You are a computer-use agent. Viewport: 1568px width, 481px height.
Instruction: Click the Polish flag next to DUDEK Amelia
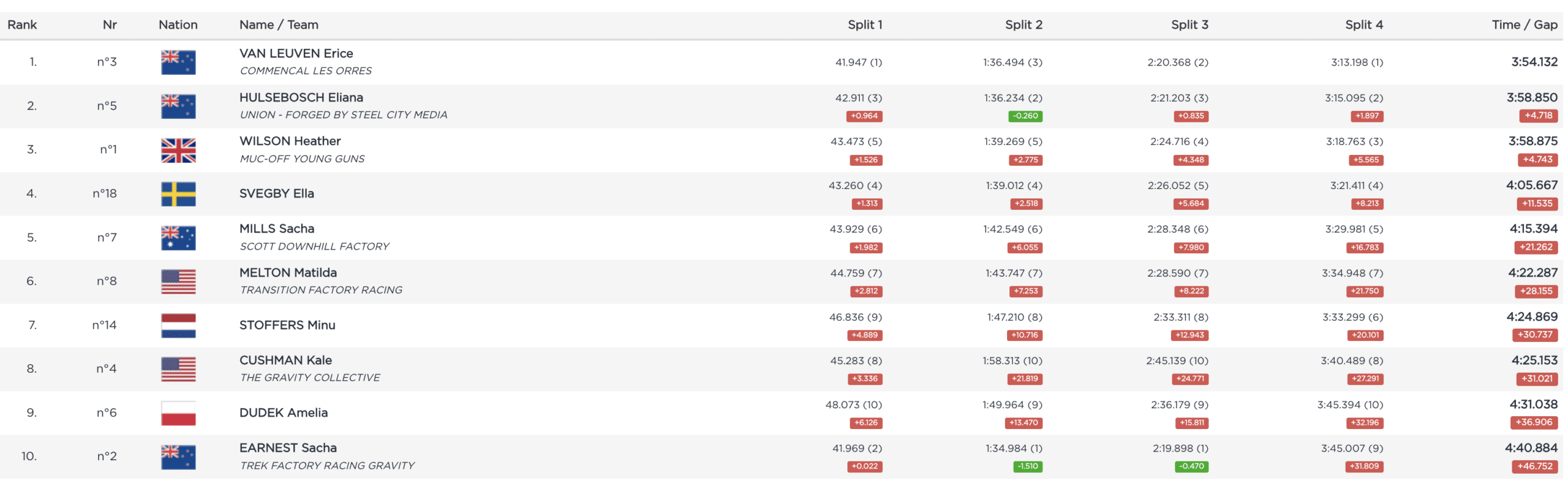coord(178,413)
